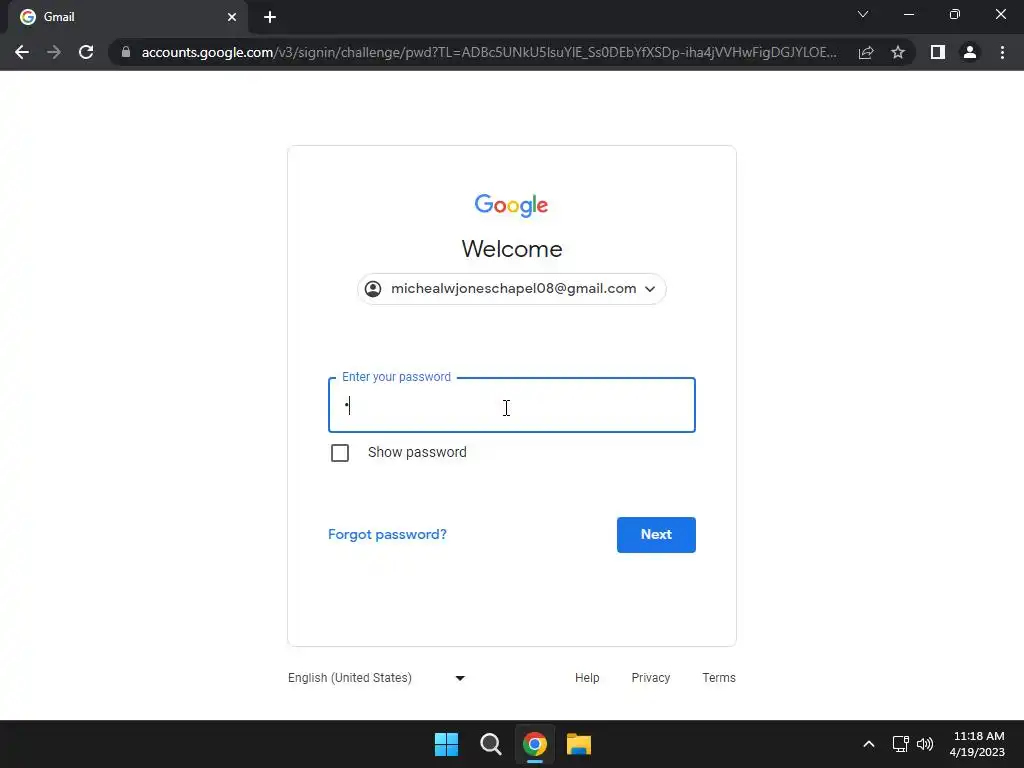
Task: Minimize the Chrome window
Action: pyautogui.click(x=908, y=14)
